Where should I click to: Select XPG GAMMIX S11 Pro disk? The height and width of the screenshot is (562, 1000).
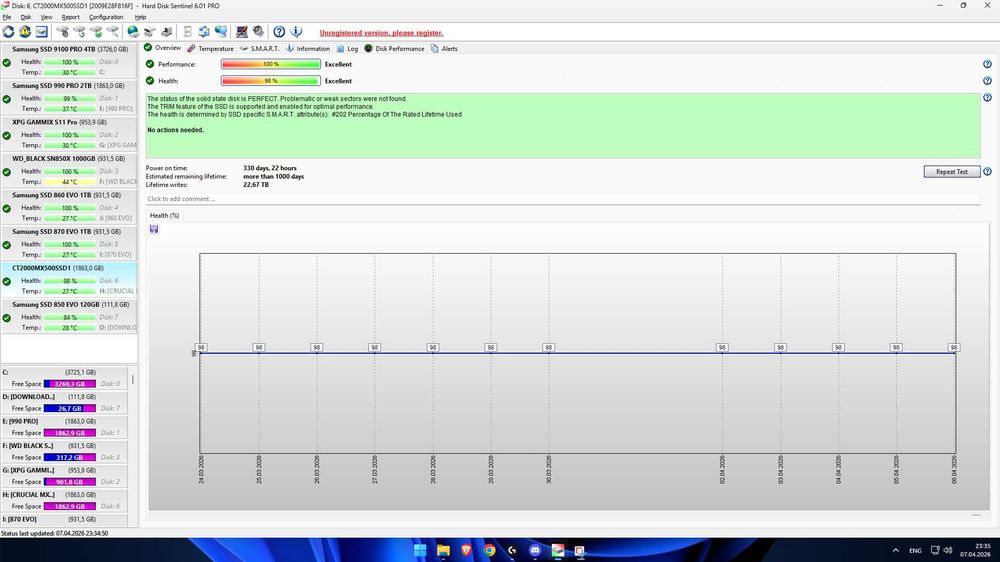click(x=69, y=133)
